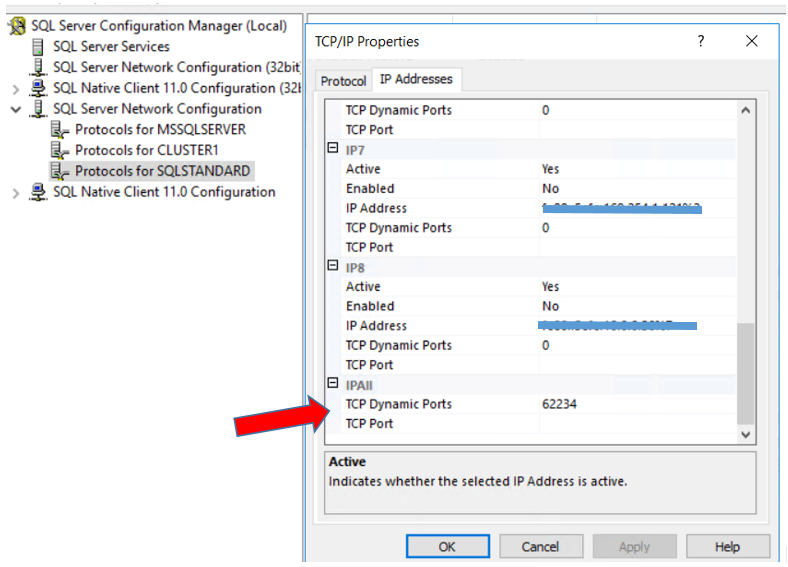
Task: Collapse the IP8 section
Action: (333, 265)
